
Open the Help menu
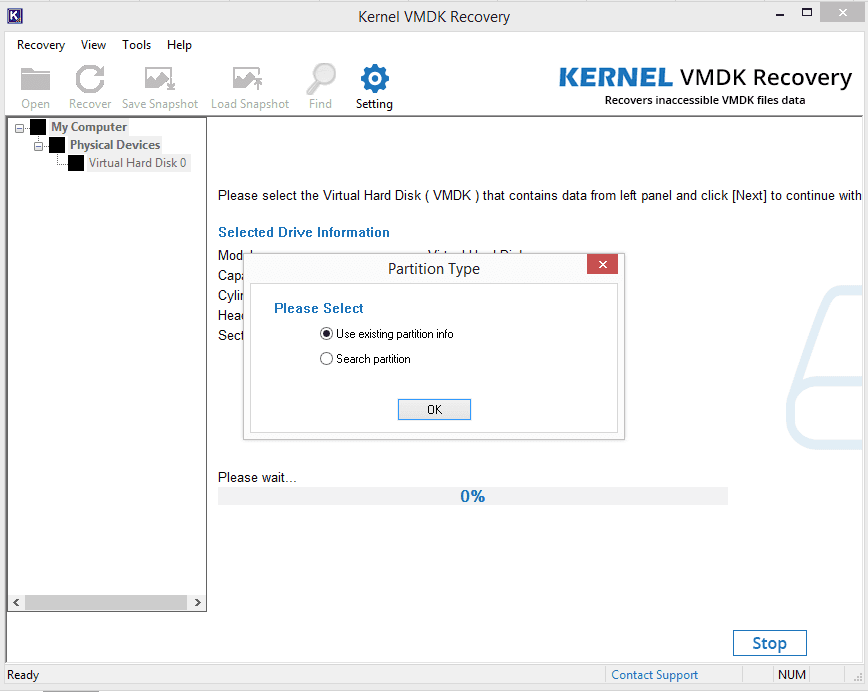[x=179, y=45]
